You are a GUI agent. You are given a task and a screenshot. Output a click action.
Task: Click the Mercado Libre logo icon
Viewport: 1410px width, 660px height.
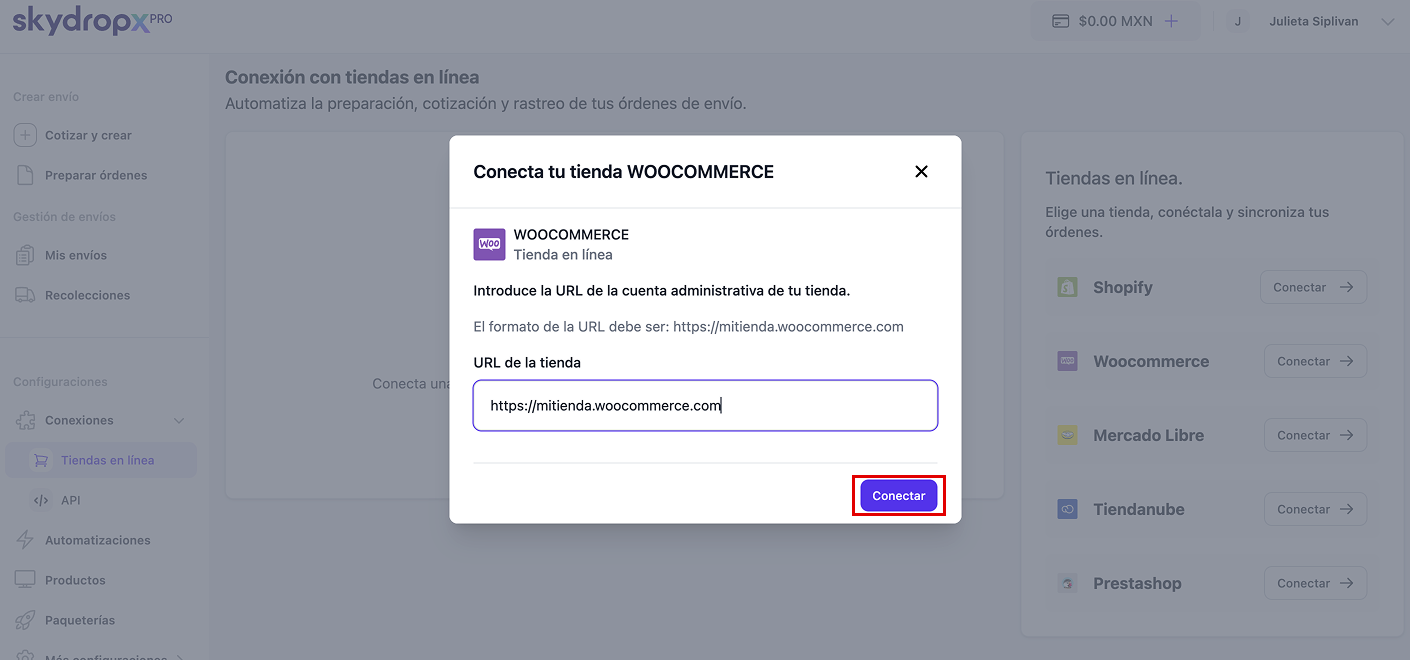(x=1067, y=435)
